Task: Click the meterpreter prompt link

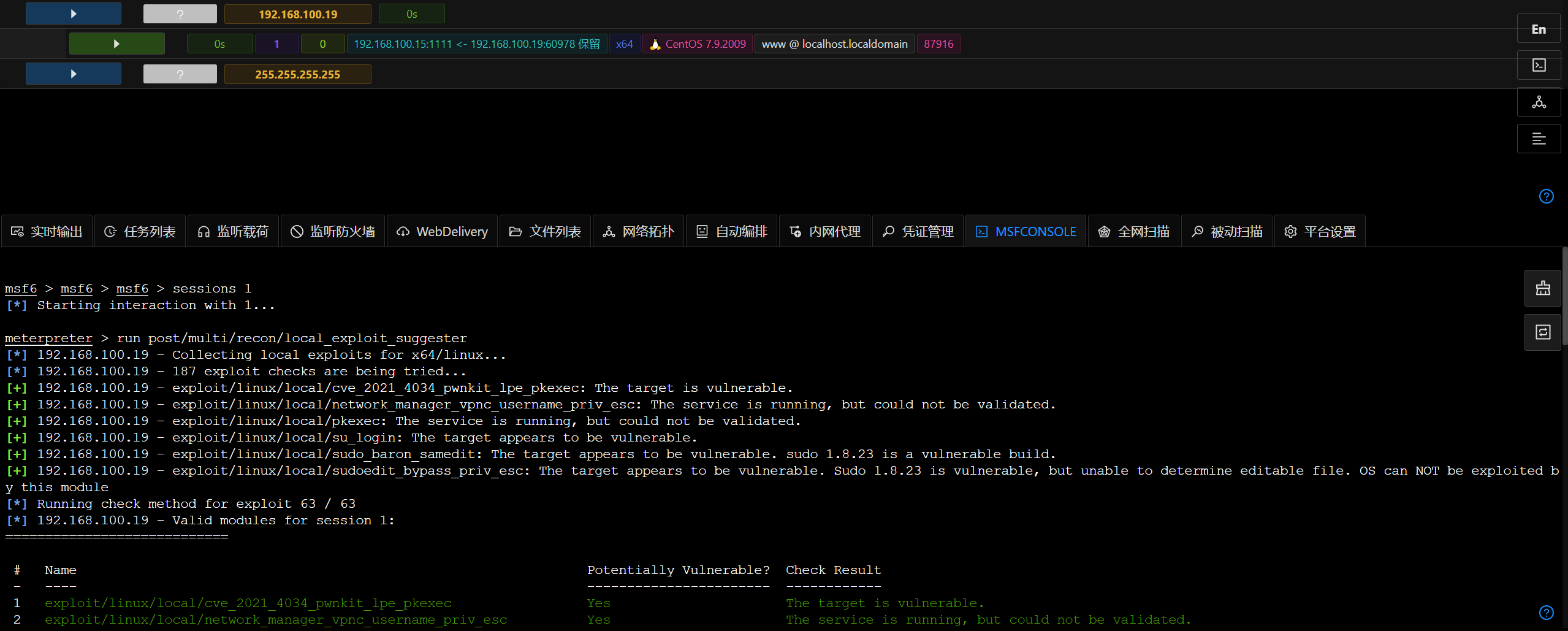Action: tap(48, 338)
